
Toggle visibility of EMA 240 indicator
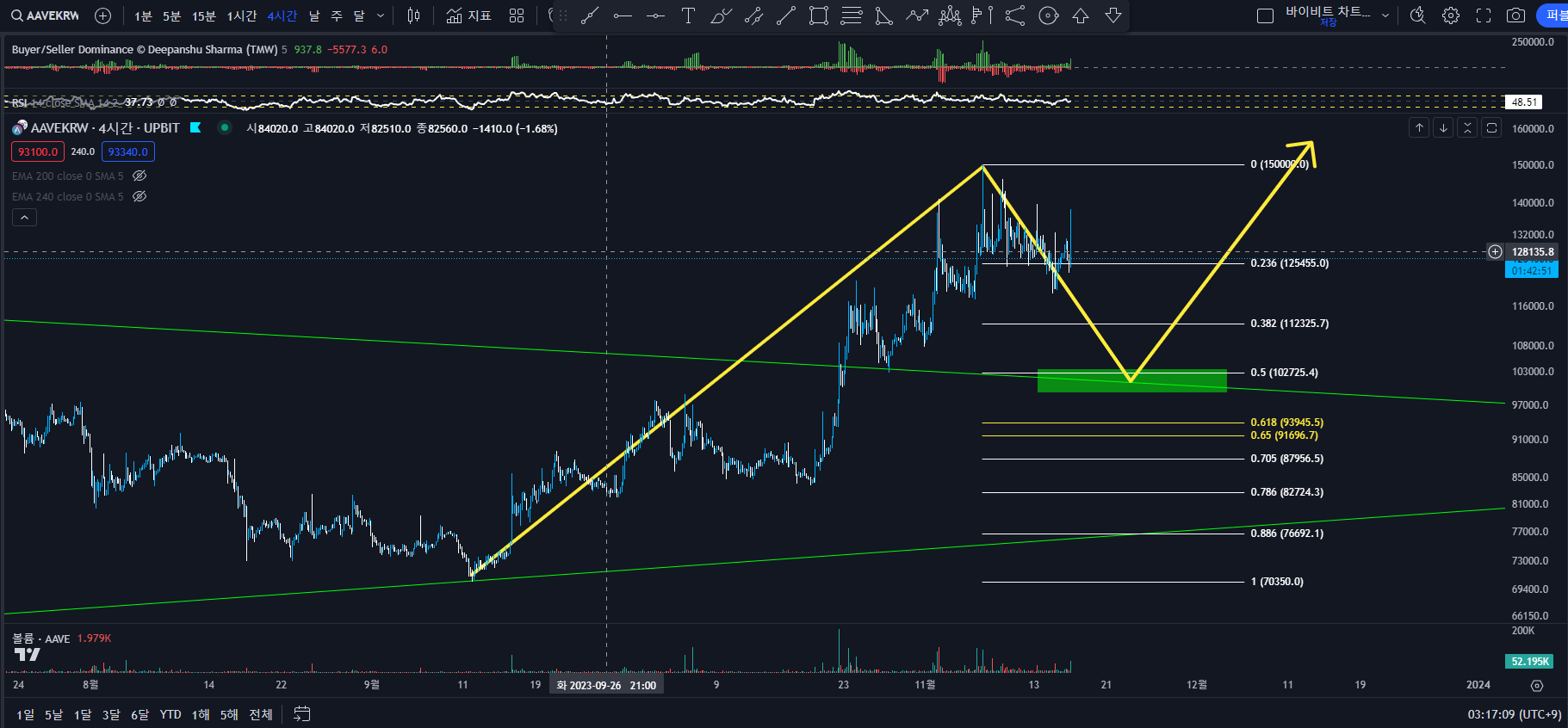139,196
